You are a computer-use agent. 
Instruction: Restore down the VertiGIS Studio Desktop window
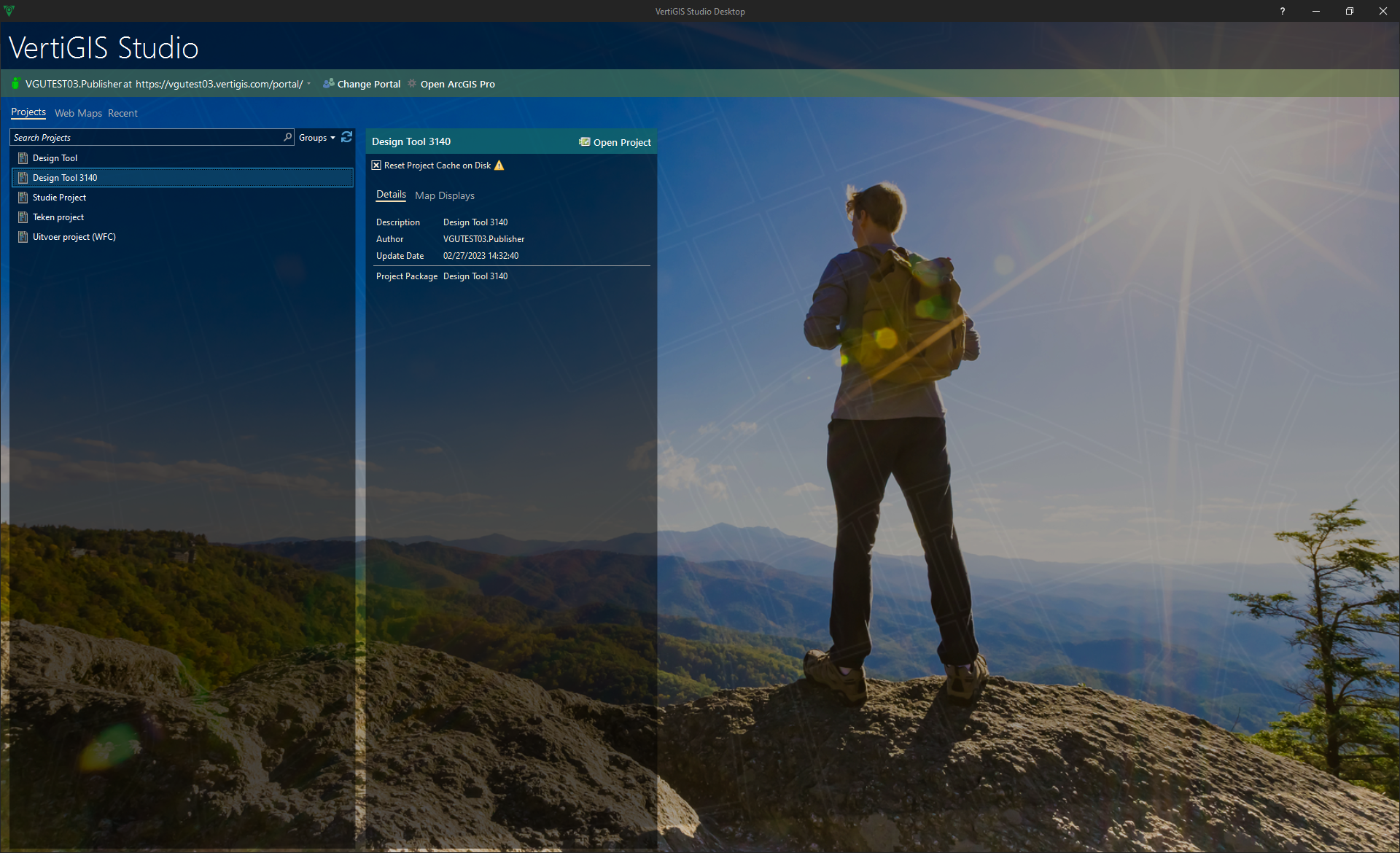click(1350, 11)
